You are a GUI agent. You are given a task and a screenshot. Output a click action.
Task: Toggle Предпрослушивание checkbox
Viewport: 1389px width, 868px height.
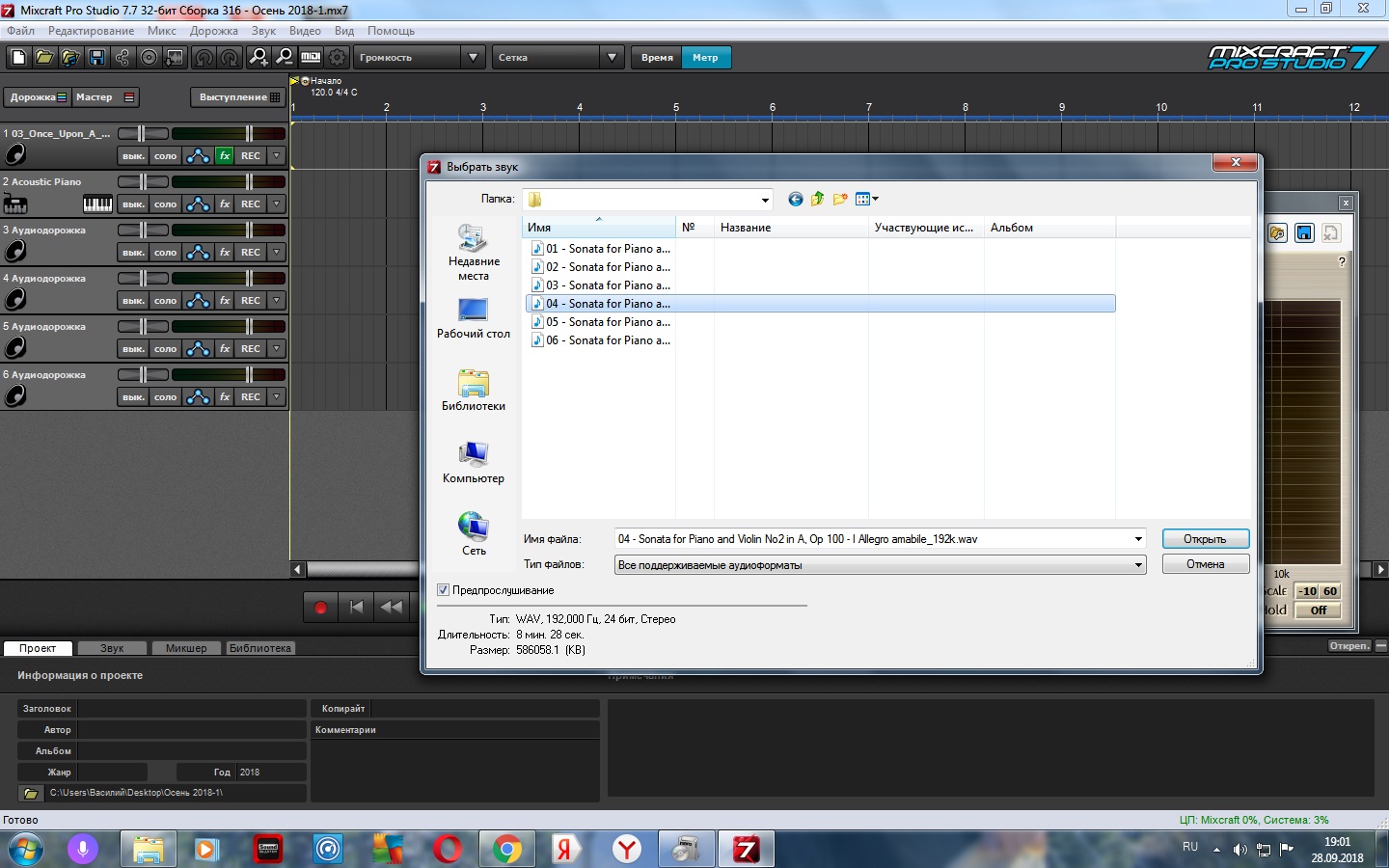pos(444,590)
